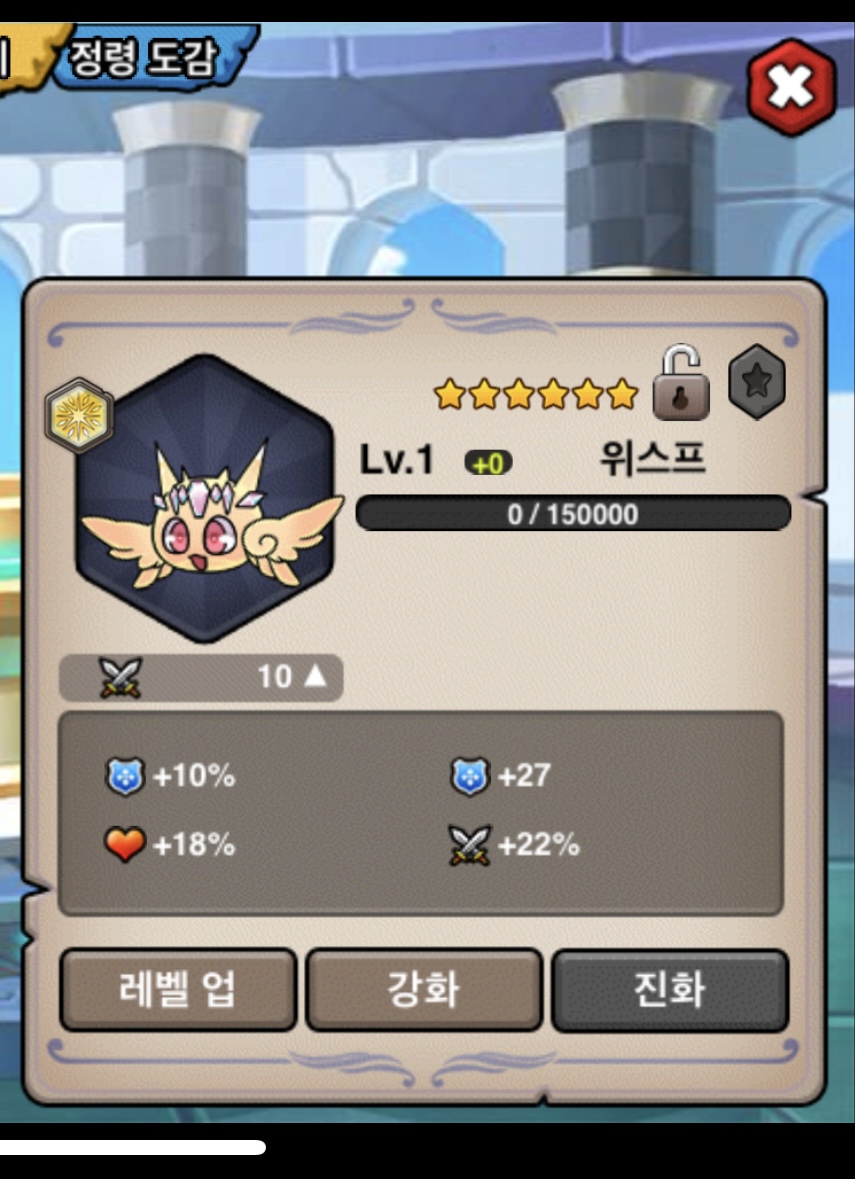Tap the blue shield +27 defense icon
855x1179 pixels.
470,776
